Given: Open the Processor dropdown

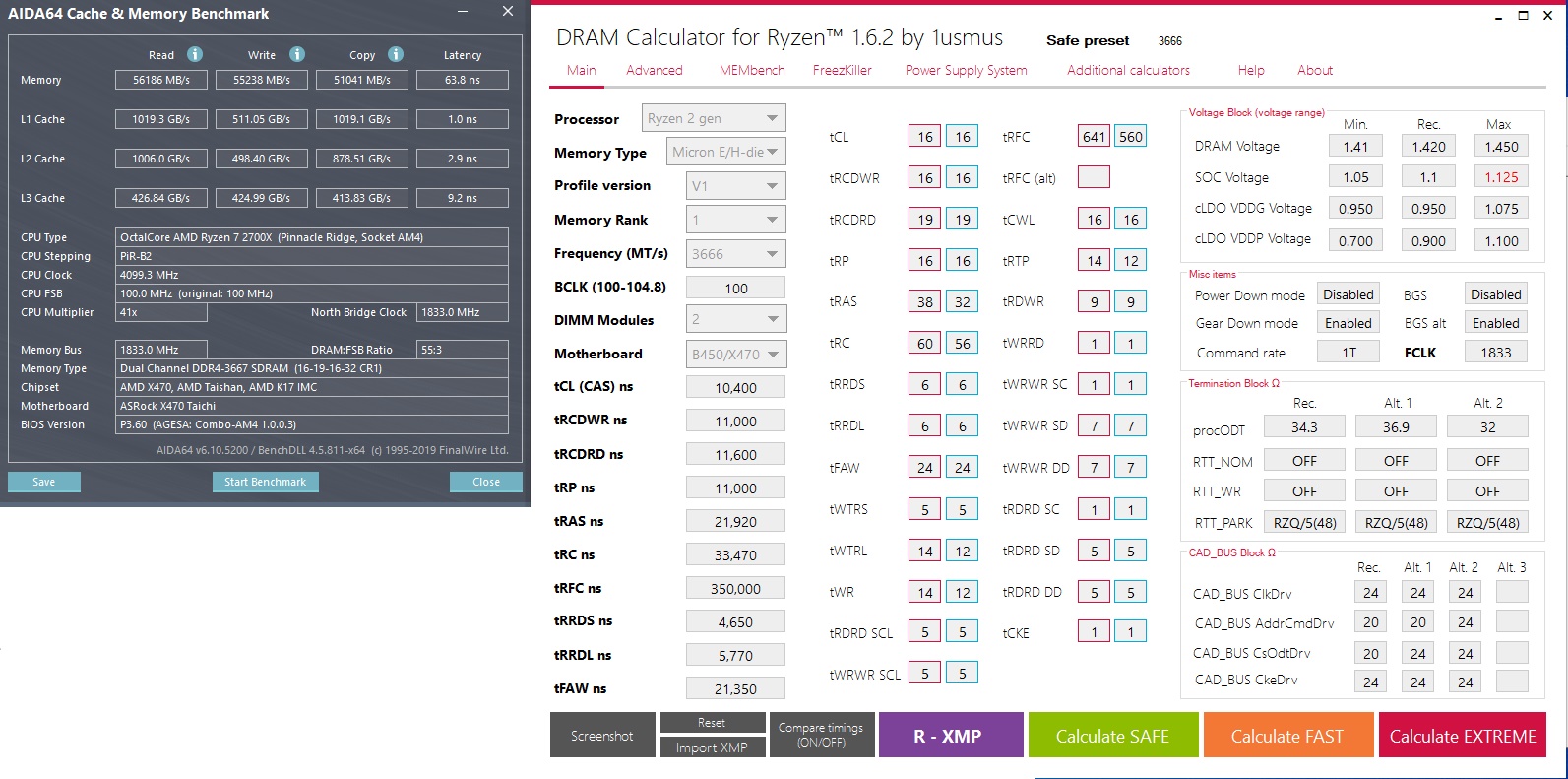Looking at the screenshot, I should [714, 118].
